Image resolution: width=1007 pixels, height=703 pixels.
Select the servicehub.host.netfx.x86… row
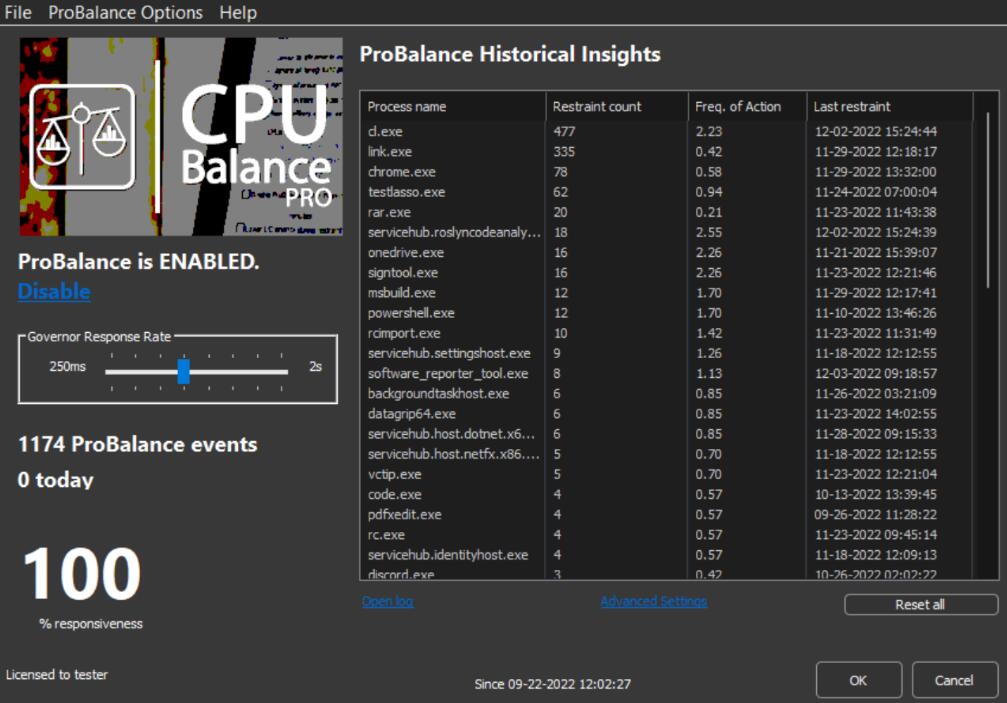(667, 454)
